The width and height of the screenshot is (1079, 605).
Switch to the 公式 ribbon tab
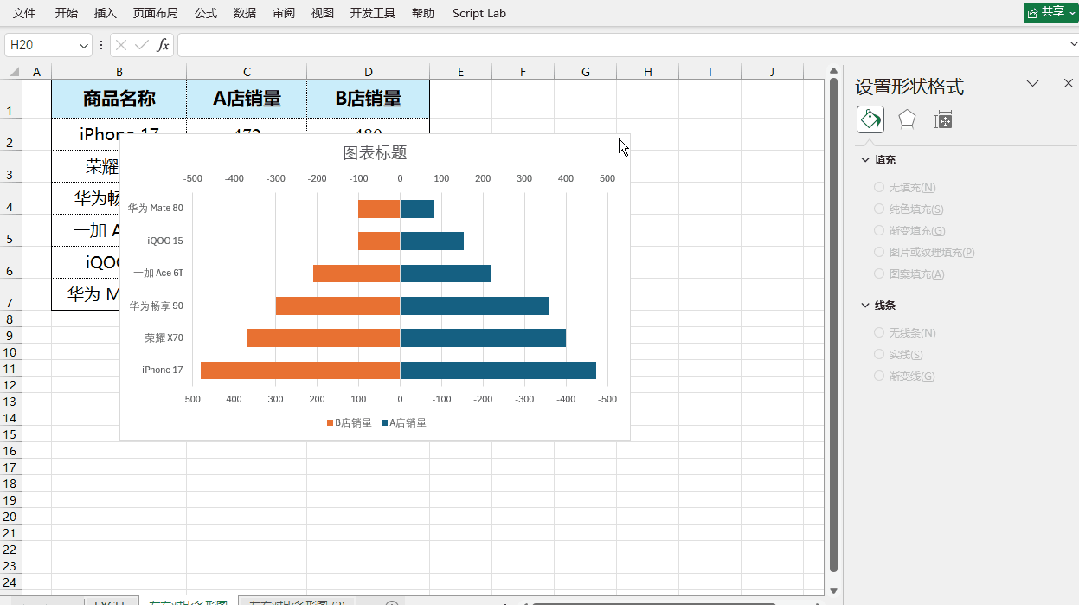click(205, 13)
